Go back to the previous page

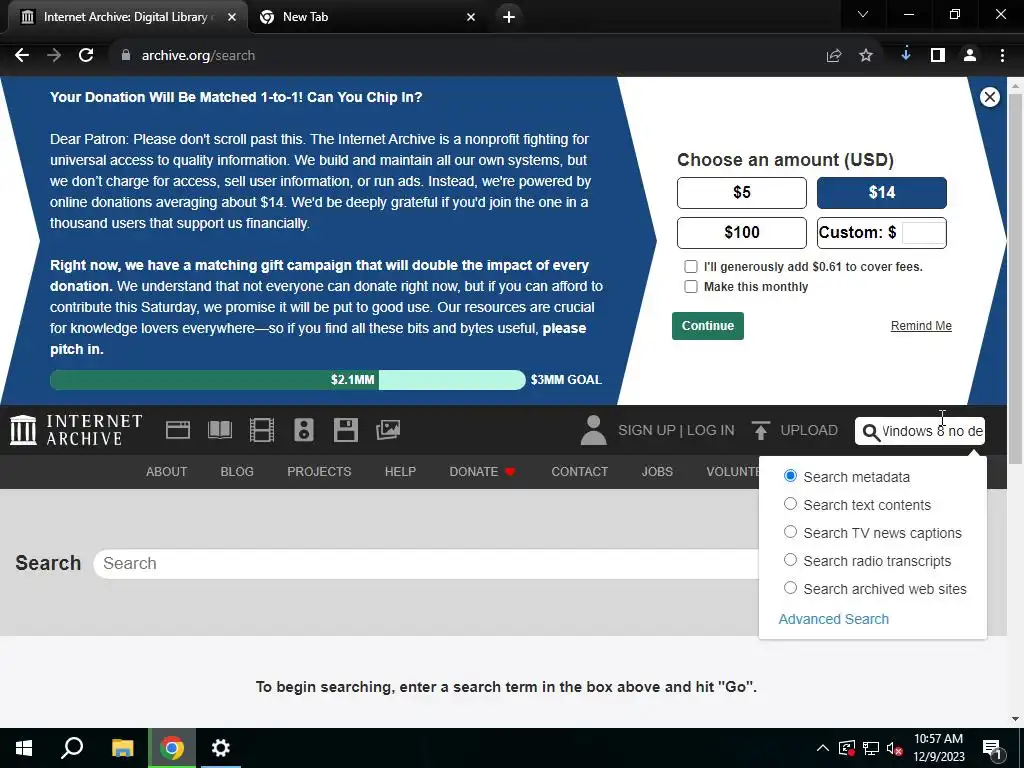(x=22, y=56)
